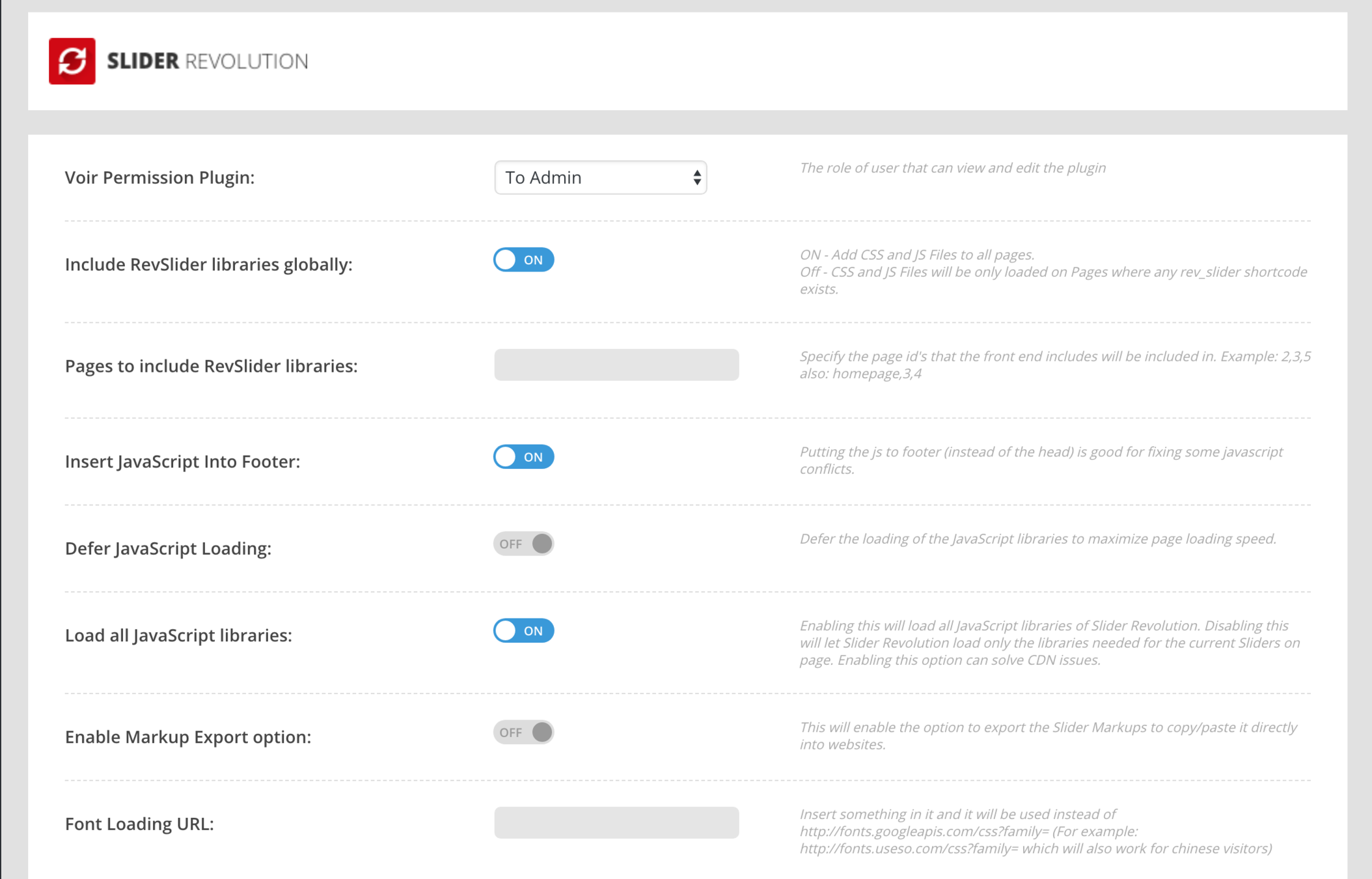Click the Pages to include RevSlider libraries field
The height and width of the screenshot is (879, 1372).
pos(616,365)
